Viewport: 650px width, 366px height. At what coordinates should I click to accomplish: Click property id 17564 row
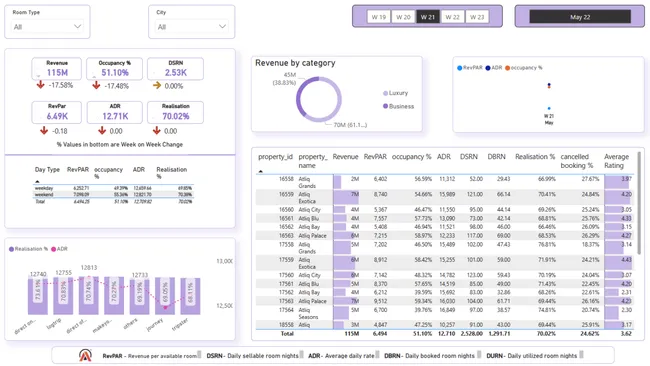(x=444, y=313)
